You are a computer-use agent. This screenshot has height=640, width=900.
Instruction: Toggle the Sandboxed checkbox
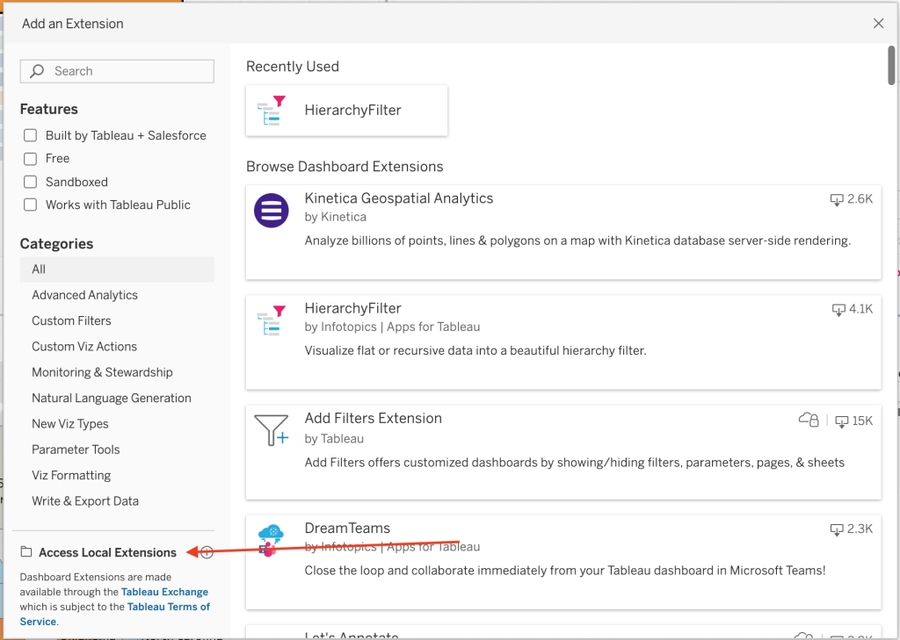coord(30,182)
